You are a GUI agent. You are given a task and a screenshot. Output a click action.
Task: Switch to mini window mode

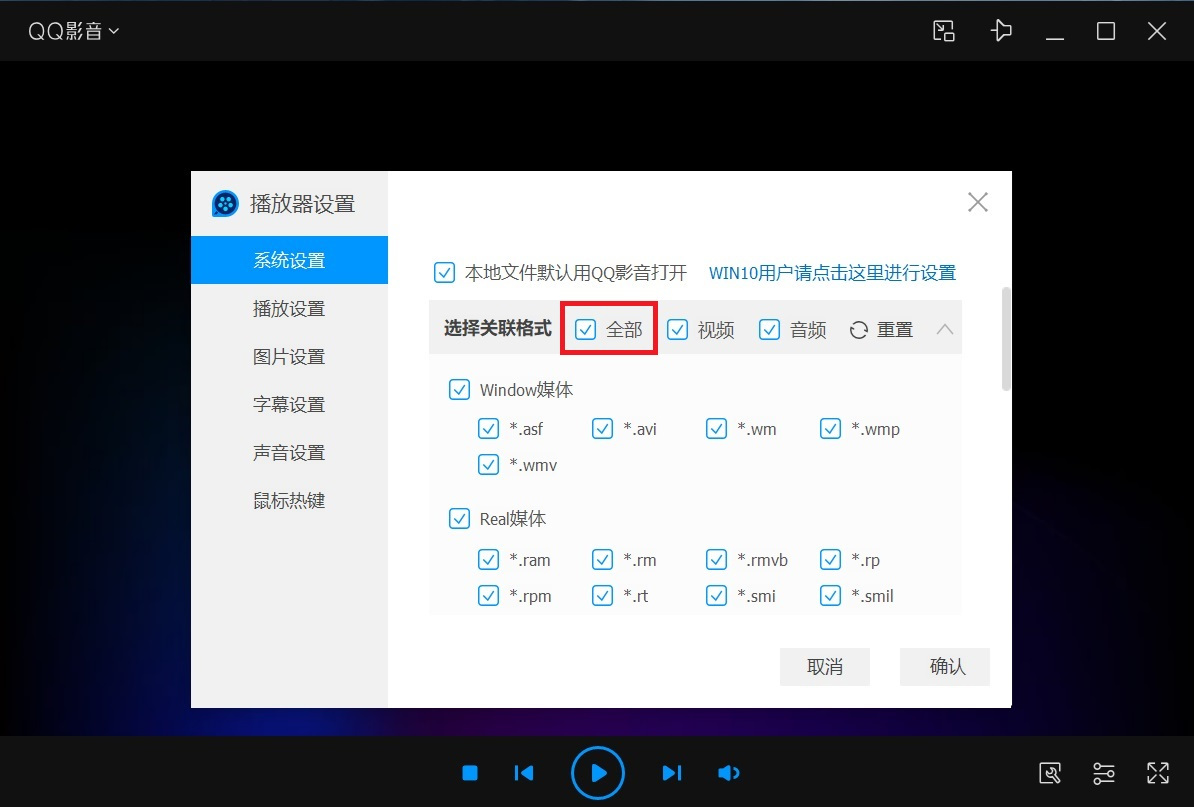coord(943,31)
